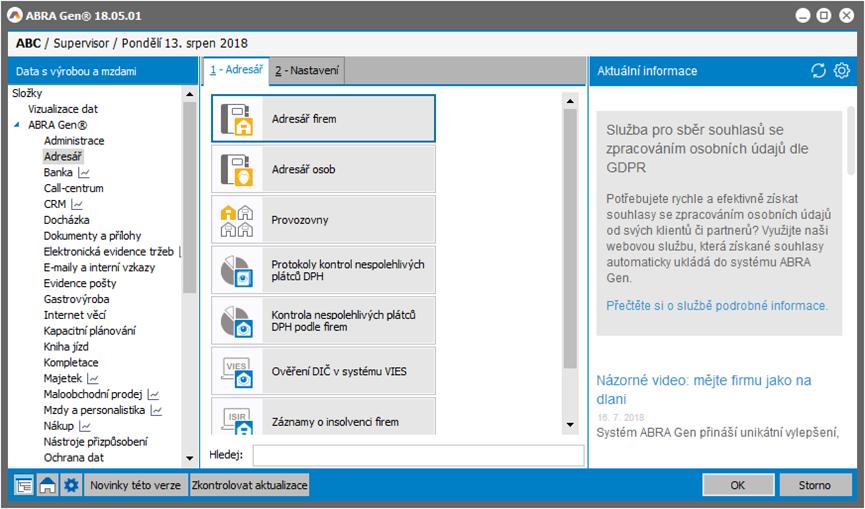Switch to the 2 - Nastavení tab
The image size is (865, 509).
coord(307,71)
